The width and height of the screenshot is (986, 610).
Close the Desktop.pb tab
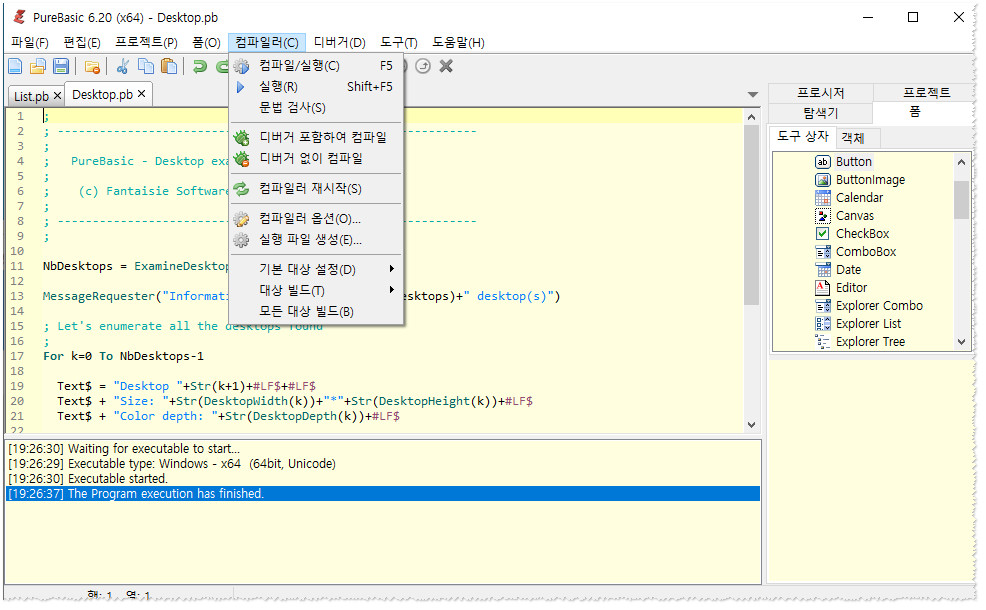[141, 94]
